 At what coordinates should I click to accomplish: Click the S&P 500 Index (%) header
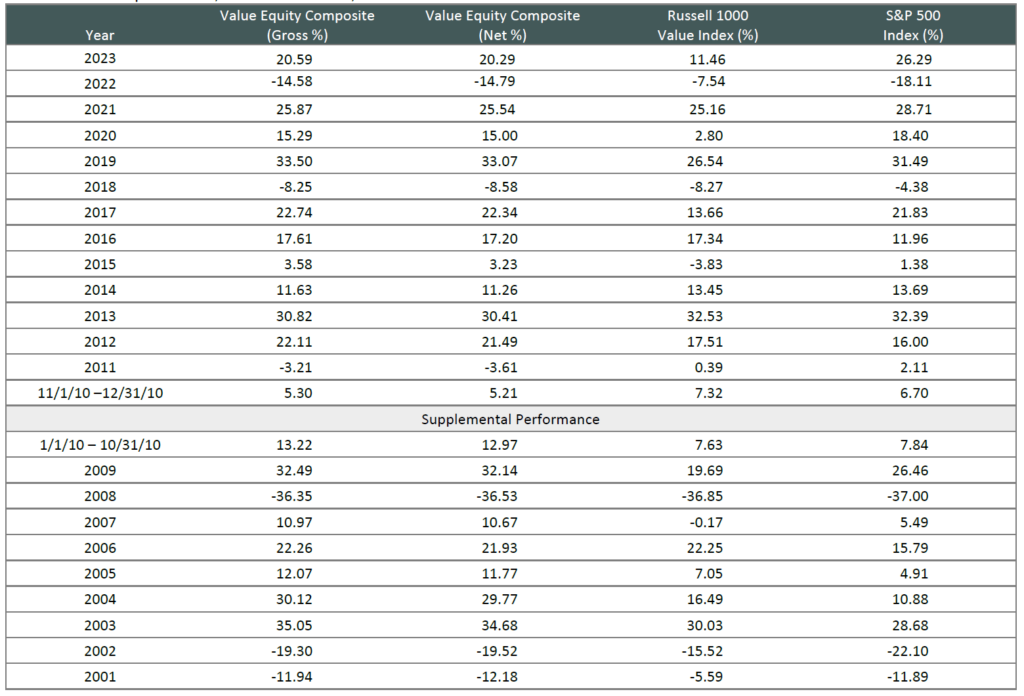(x=913, y=25)
